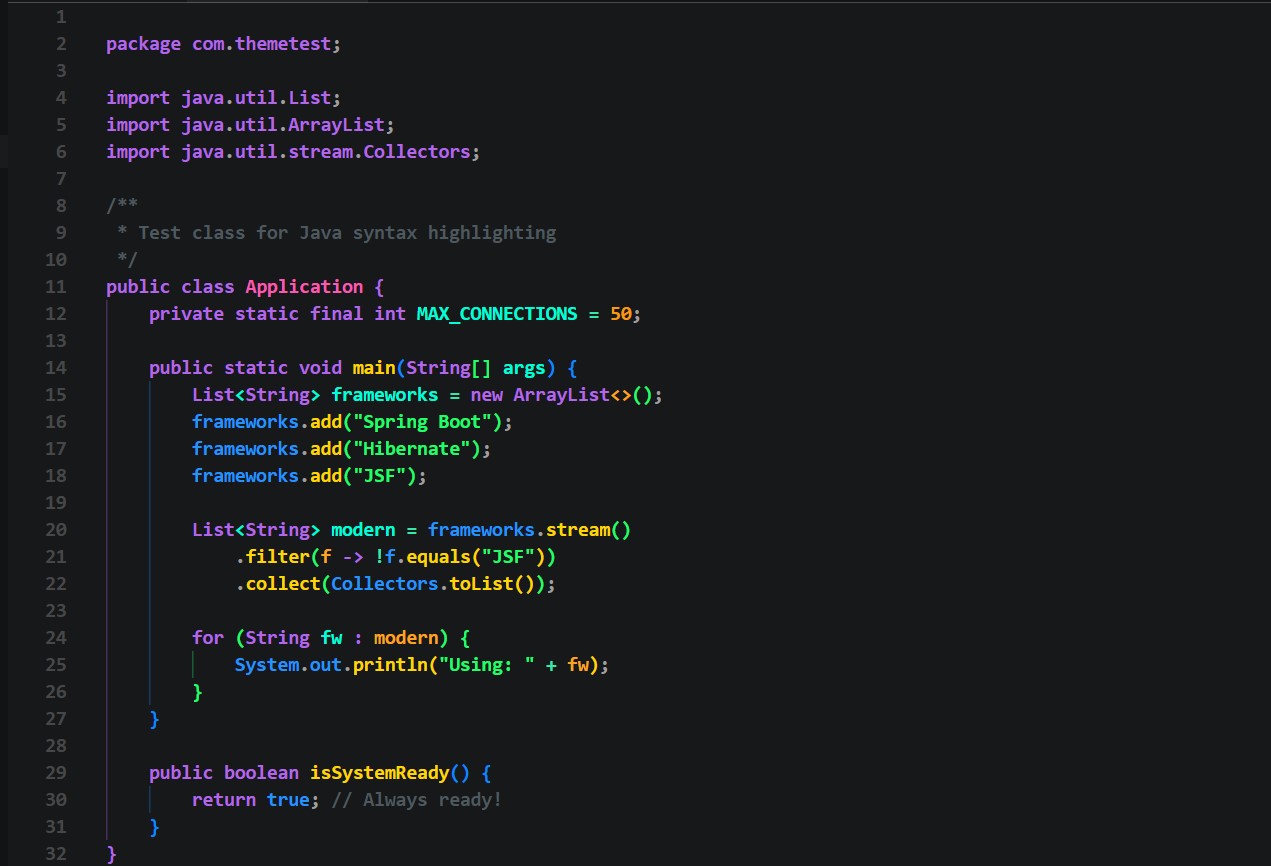Image resolution: width=1271 pixels, height=866 pixels.
Task: Click the 'private' keyword on line 12
Action: (x=187, y=314)
